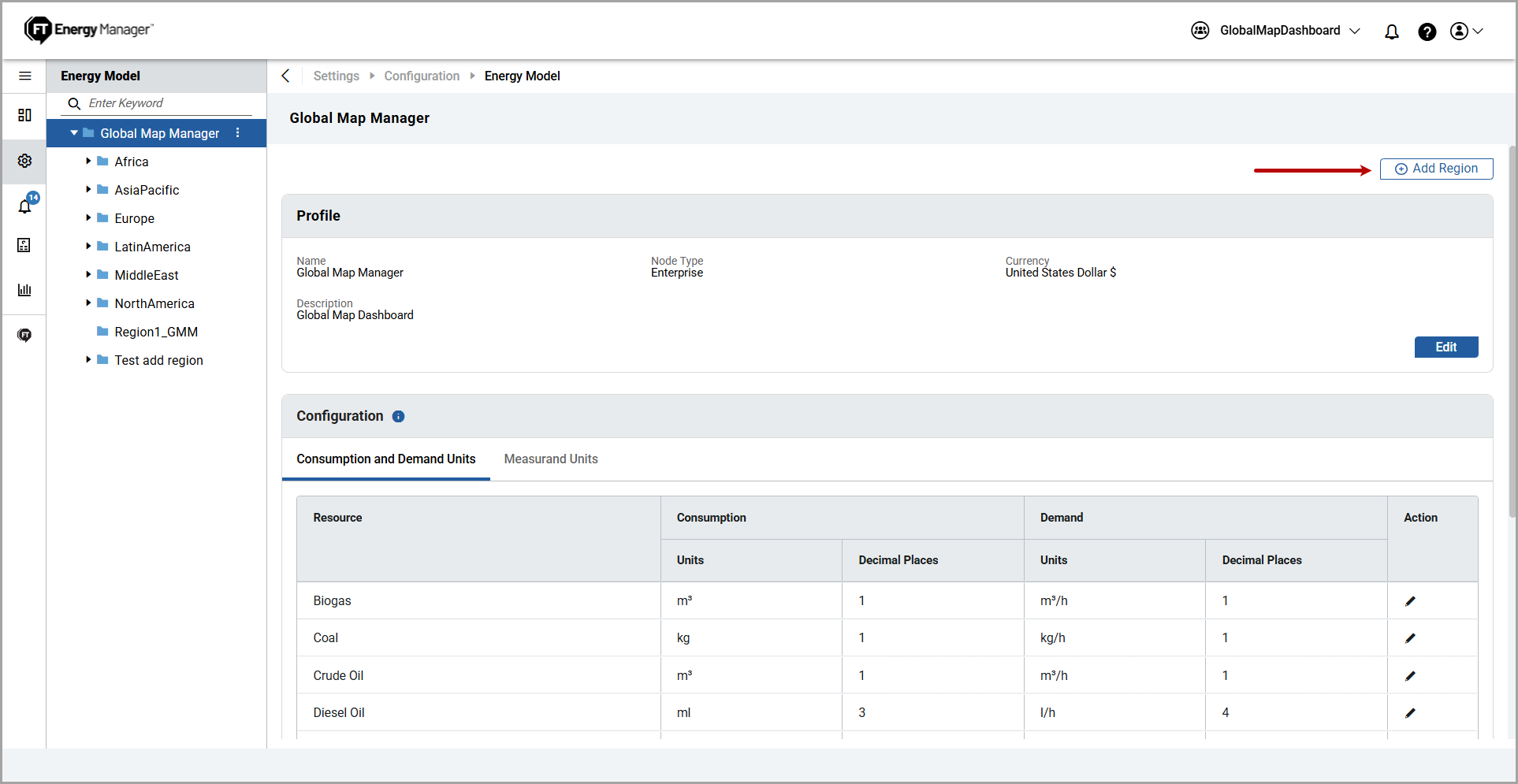The width and height of the screenshot is (1518, 784).
Task: Click the Add Region button
Action: point(1436,169)
